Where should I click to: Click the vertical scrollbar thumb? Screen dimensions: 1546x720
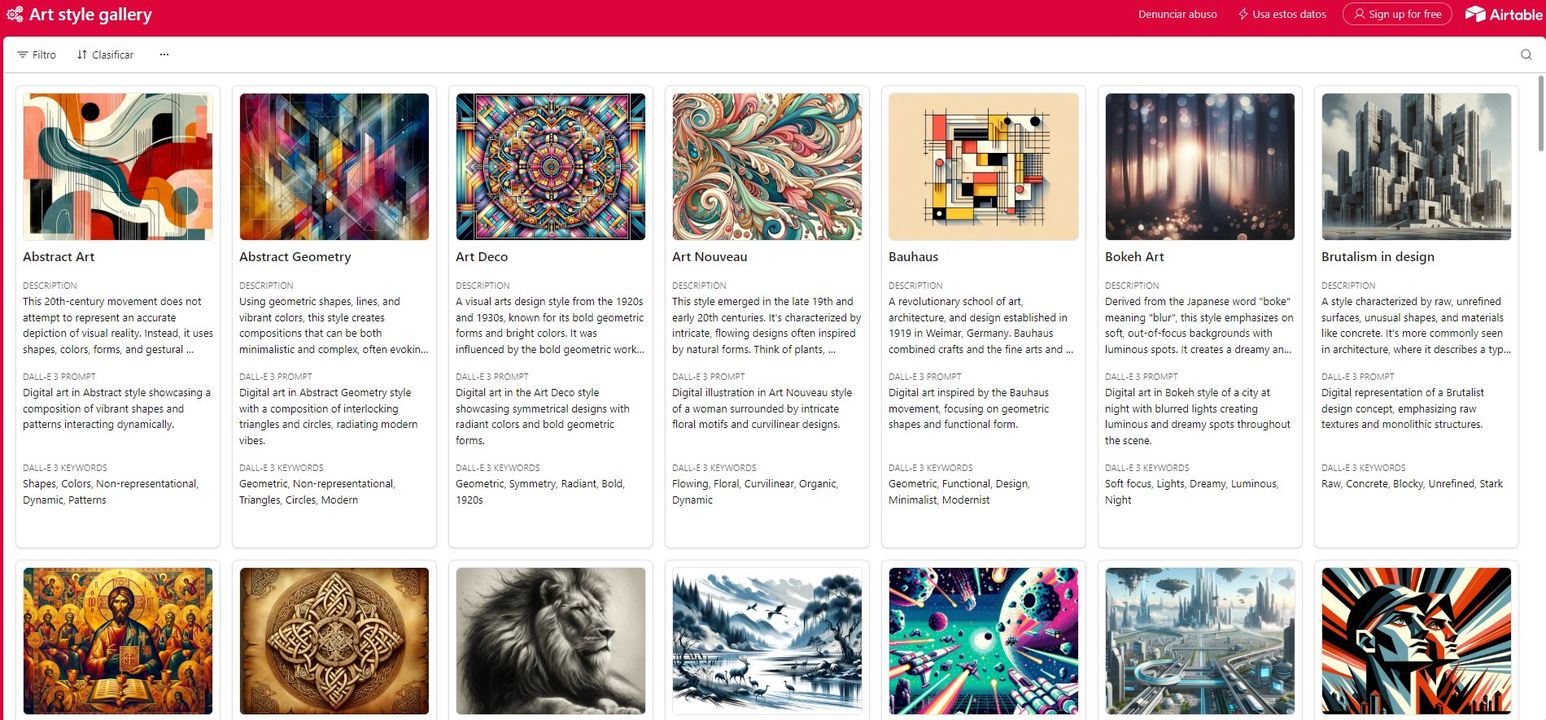click(1541, 110)
